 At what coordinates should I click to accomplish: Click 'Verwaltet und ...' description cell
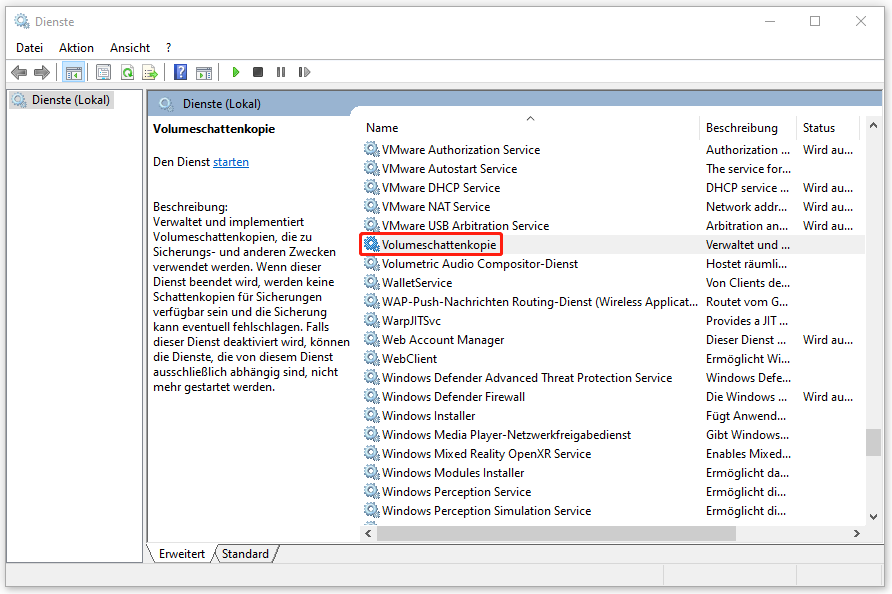748,245
